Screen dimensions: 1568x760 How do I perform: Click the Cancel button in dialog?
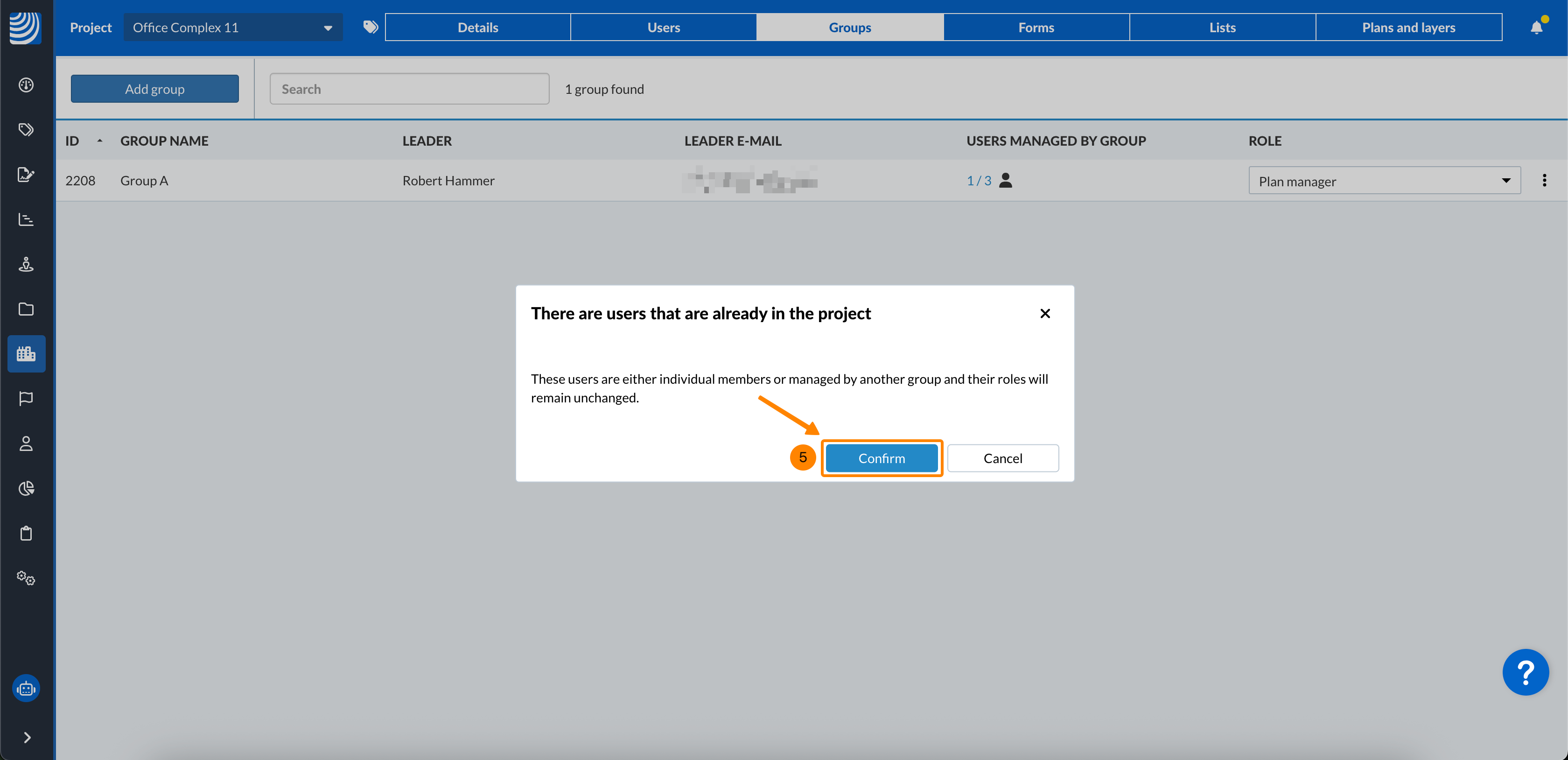tap(1002, 458)
